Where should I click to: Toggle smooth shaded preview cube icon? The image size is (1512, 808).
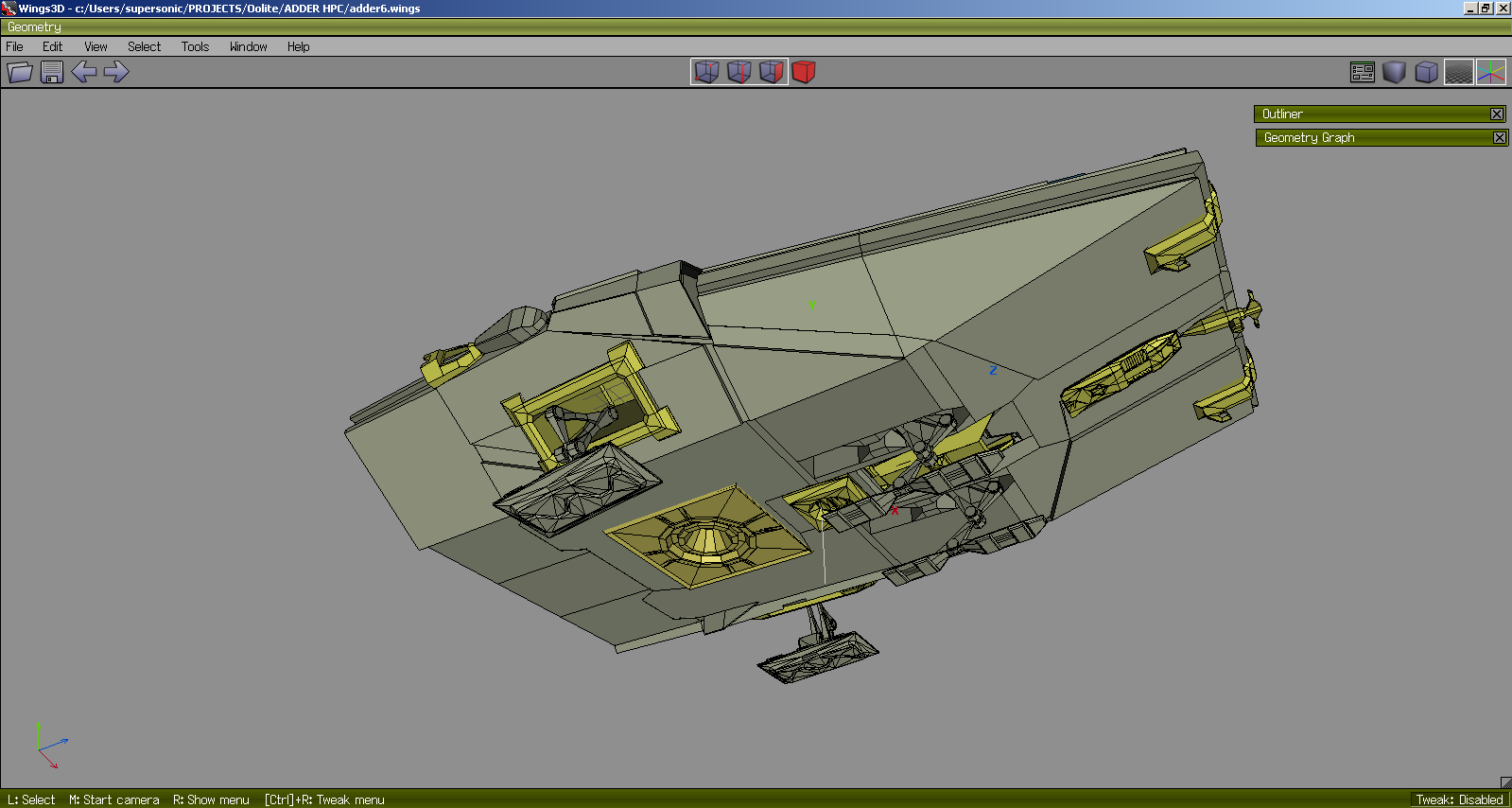tap(1394, 72)
